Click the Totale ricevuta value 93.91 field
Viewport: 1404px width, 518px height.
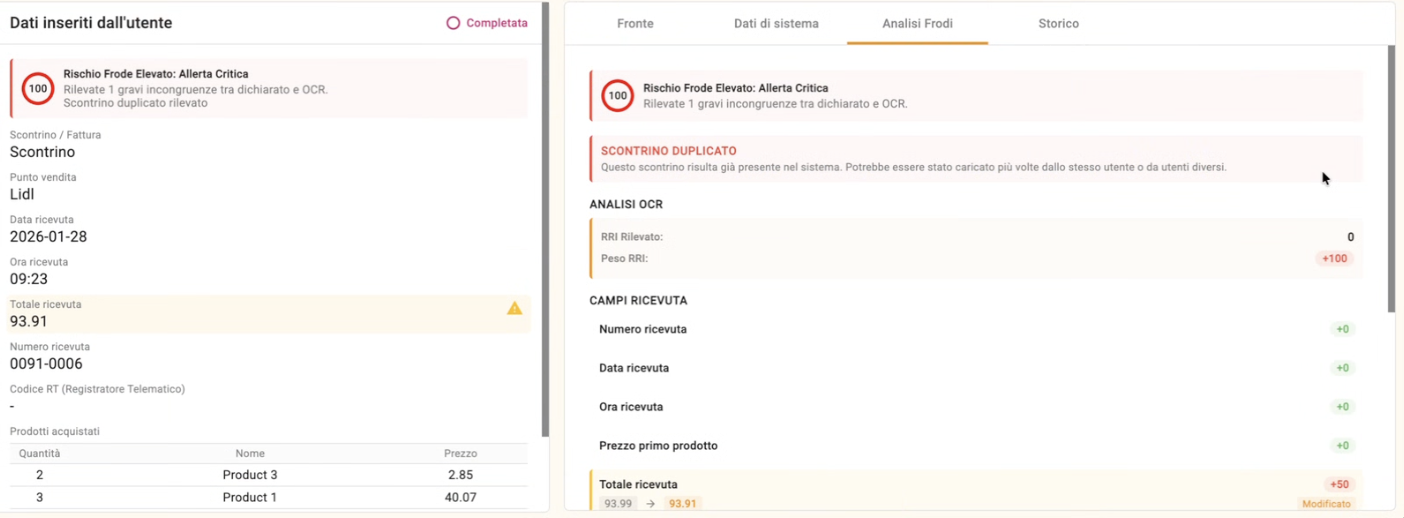tap(29, 321)
